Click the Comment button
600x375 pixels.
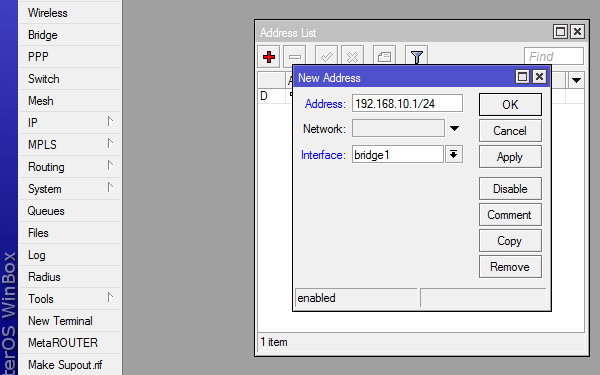(510, 215)
